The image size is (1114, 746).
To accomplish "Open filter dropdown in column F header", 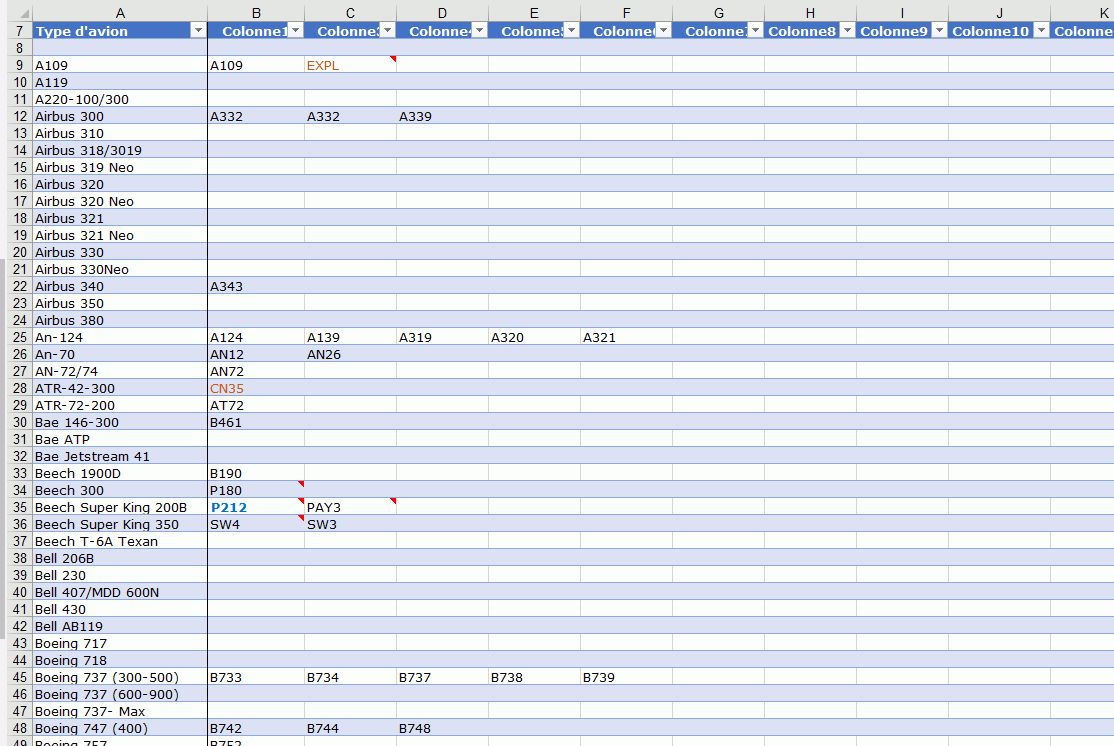I will (663, 31).
